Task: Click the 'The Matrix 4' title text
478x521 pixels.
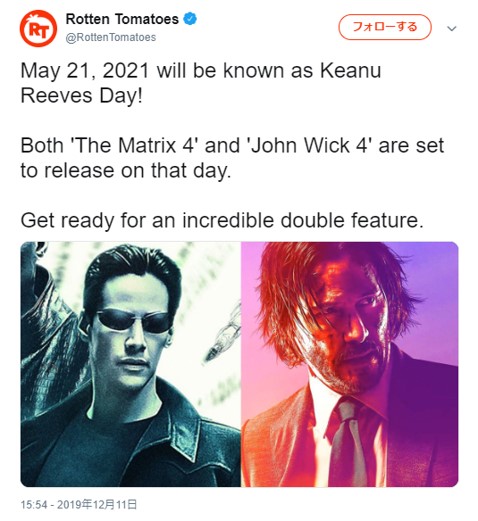Action: (x=131, y=145)
